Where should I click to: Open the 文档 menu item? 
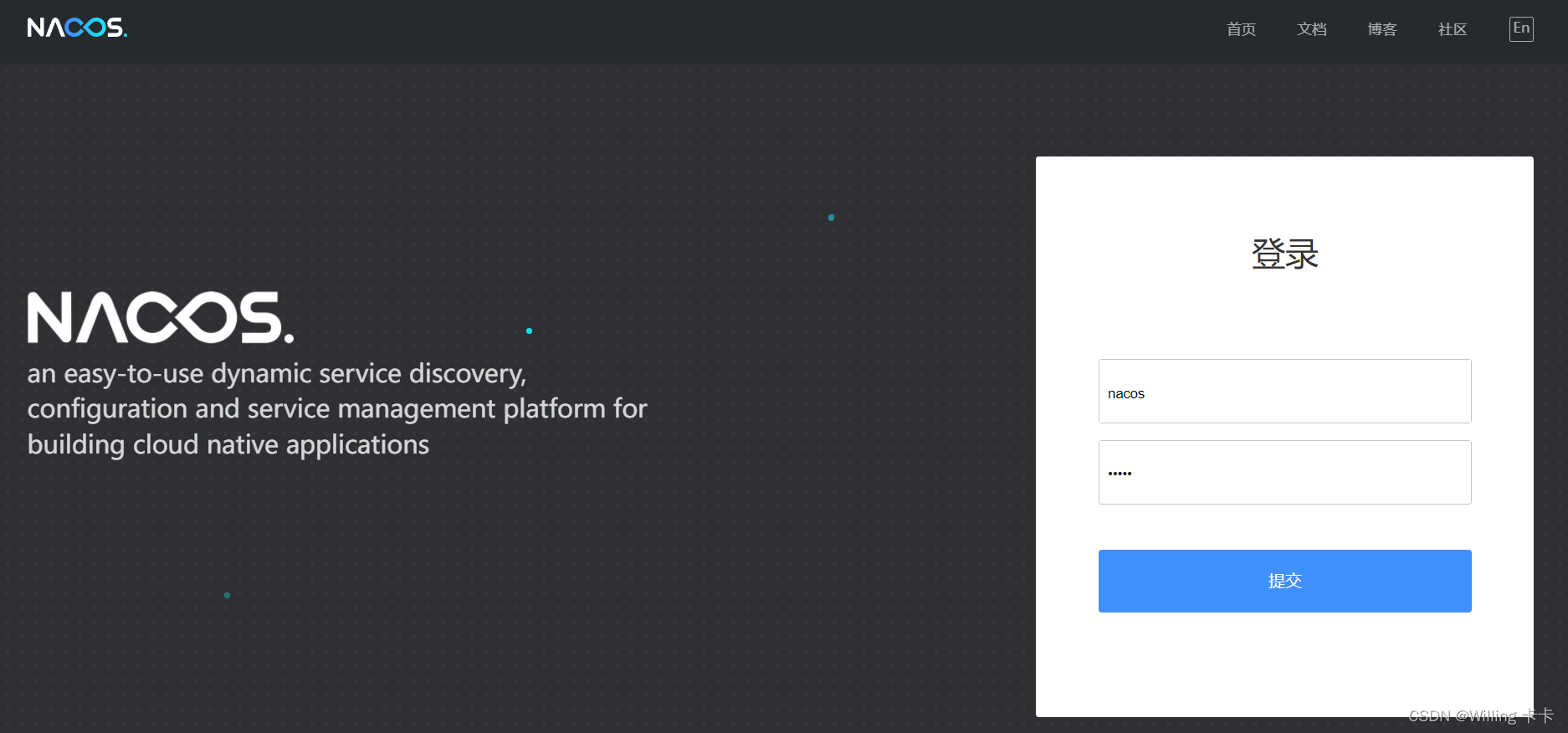[1312, 29]
